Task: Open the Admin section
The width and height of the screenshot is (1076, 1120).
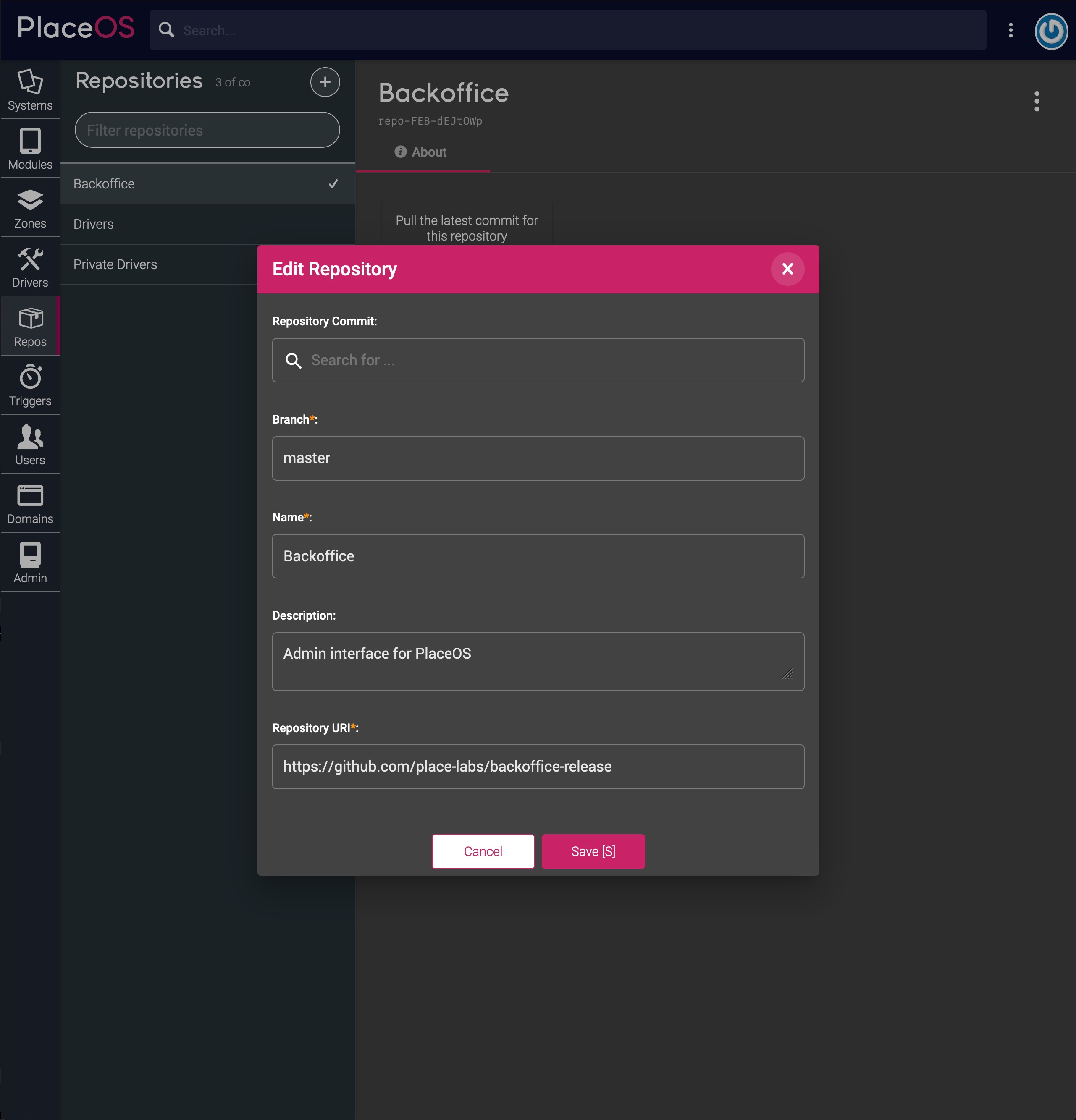Action: [30, 563]
